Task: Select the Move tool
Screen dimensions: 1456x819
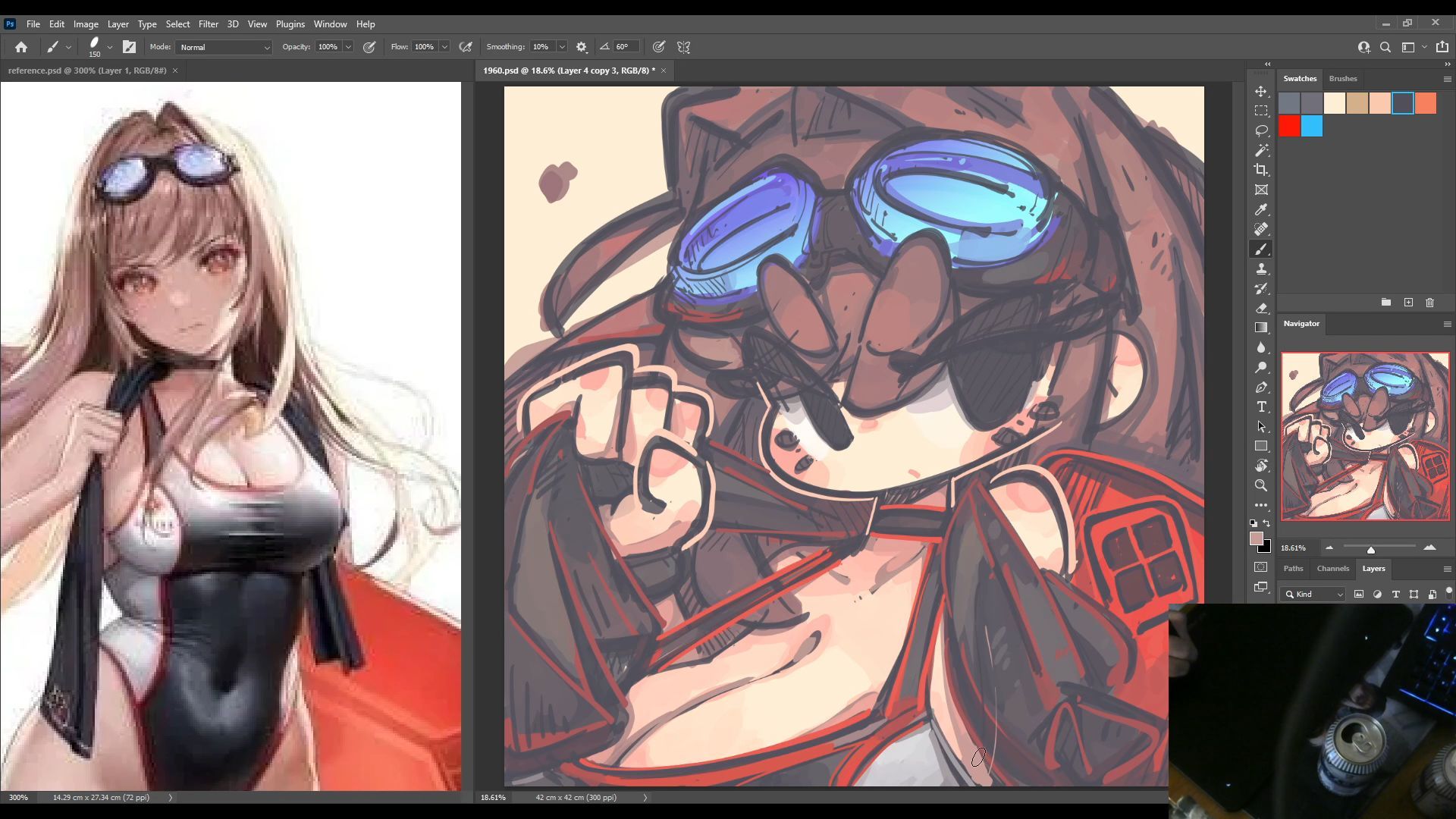Action: 1261,91
